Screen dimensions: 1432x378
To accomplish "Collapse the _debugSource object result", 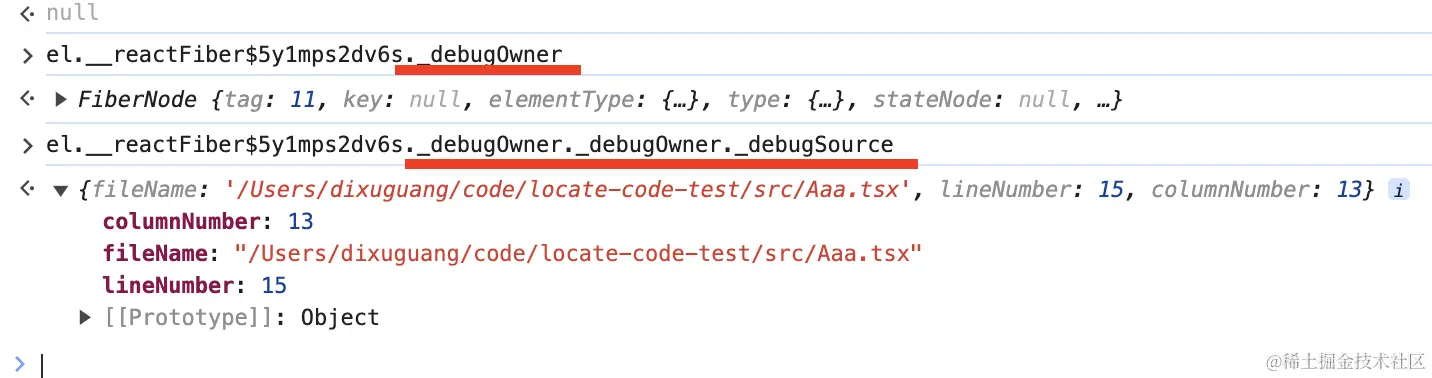I will [x=61, y=190].
